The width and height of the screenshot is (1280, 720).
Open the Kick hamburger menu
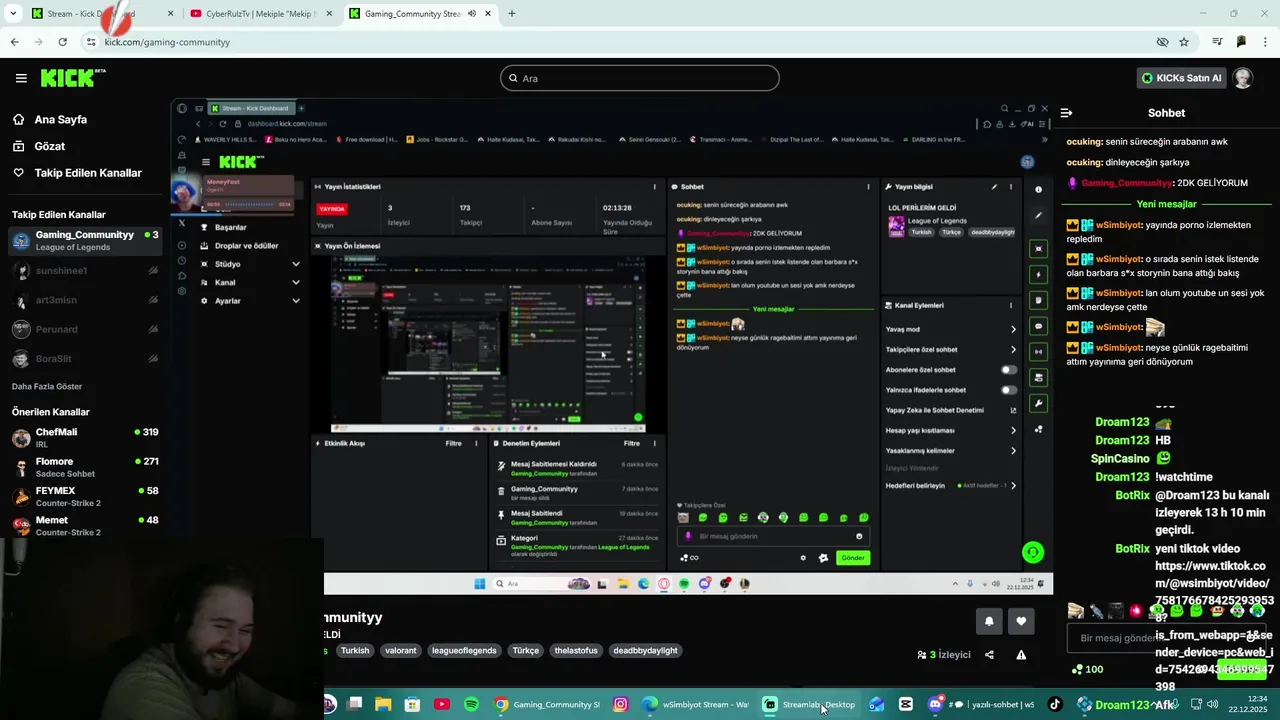(21, 78)
